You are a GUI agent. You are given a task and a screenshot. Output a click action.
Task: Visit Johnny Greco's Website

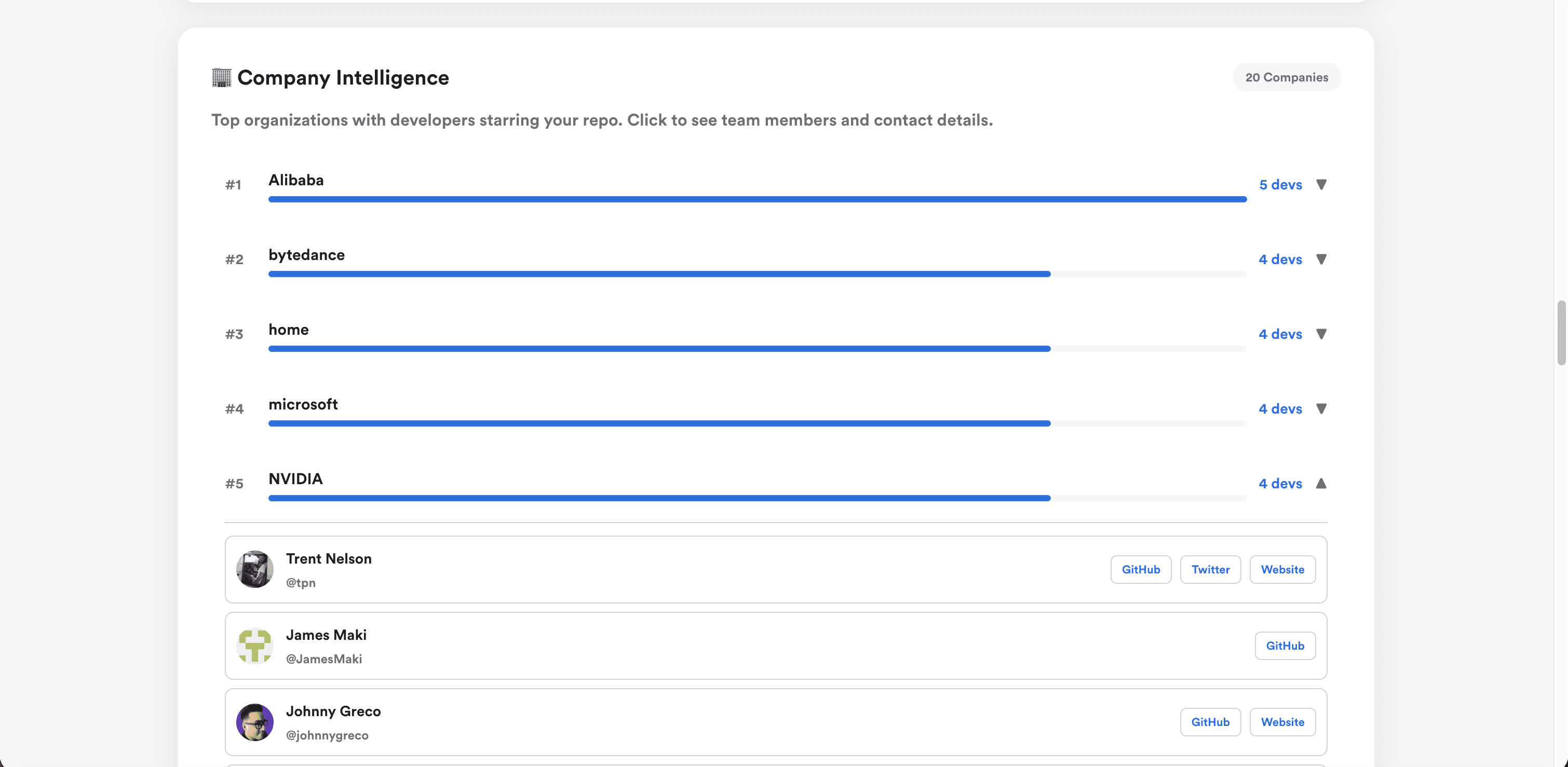click(x=1282, y=722)
